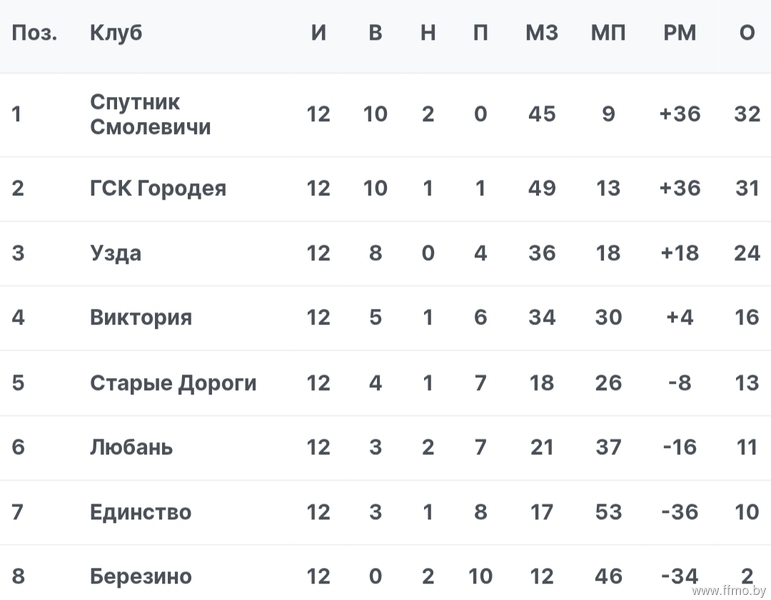Select the Единство club name
771x600 pixels.
(x=141, y=512)
